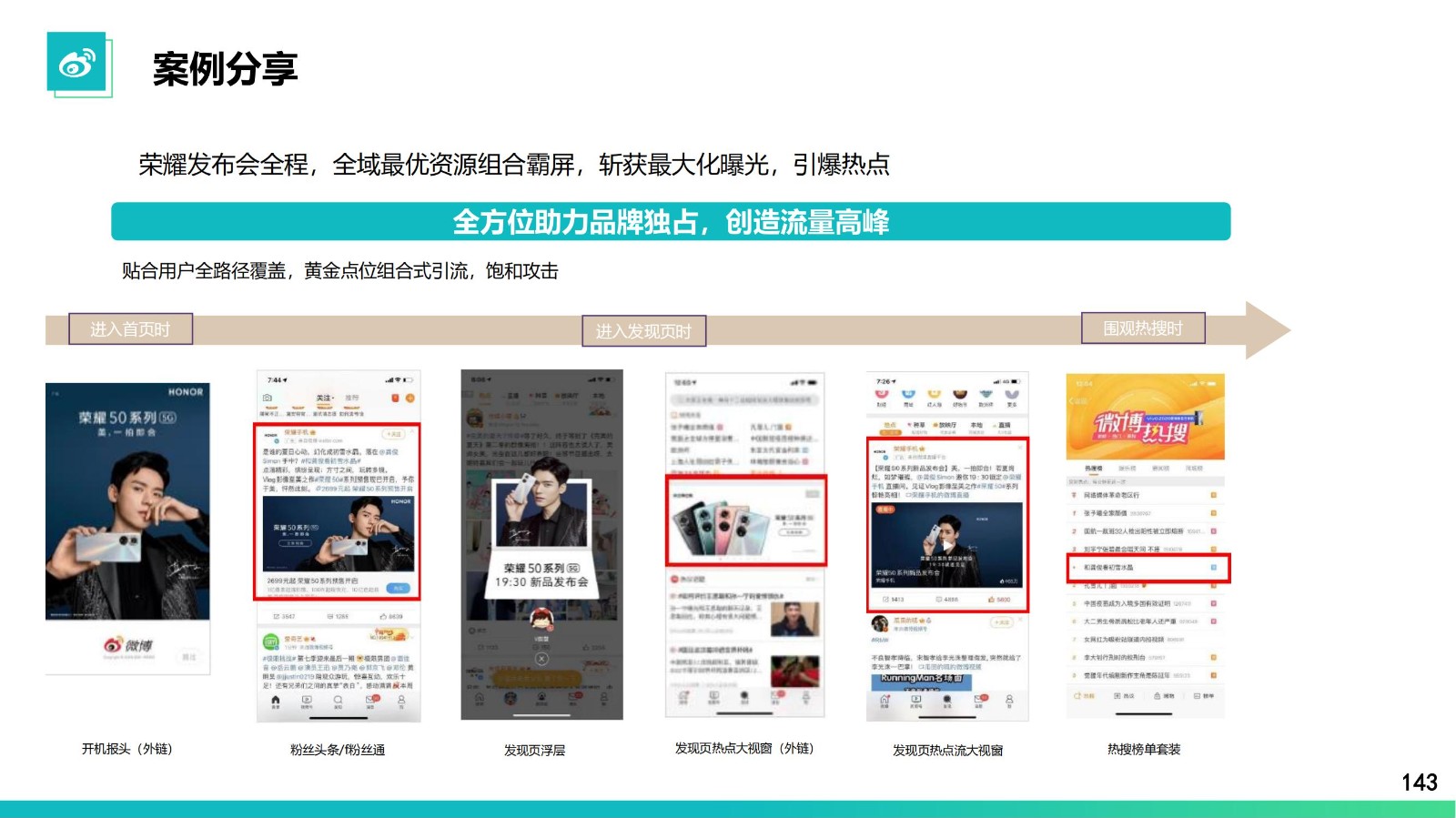This screenshot has width=1456, height=818.
Task: Tap +关注 follow button on 荣耀手机 post
Action: pyautogui.click(x=394, y=434)
